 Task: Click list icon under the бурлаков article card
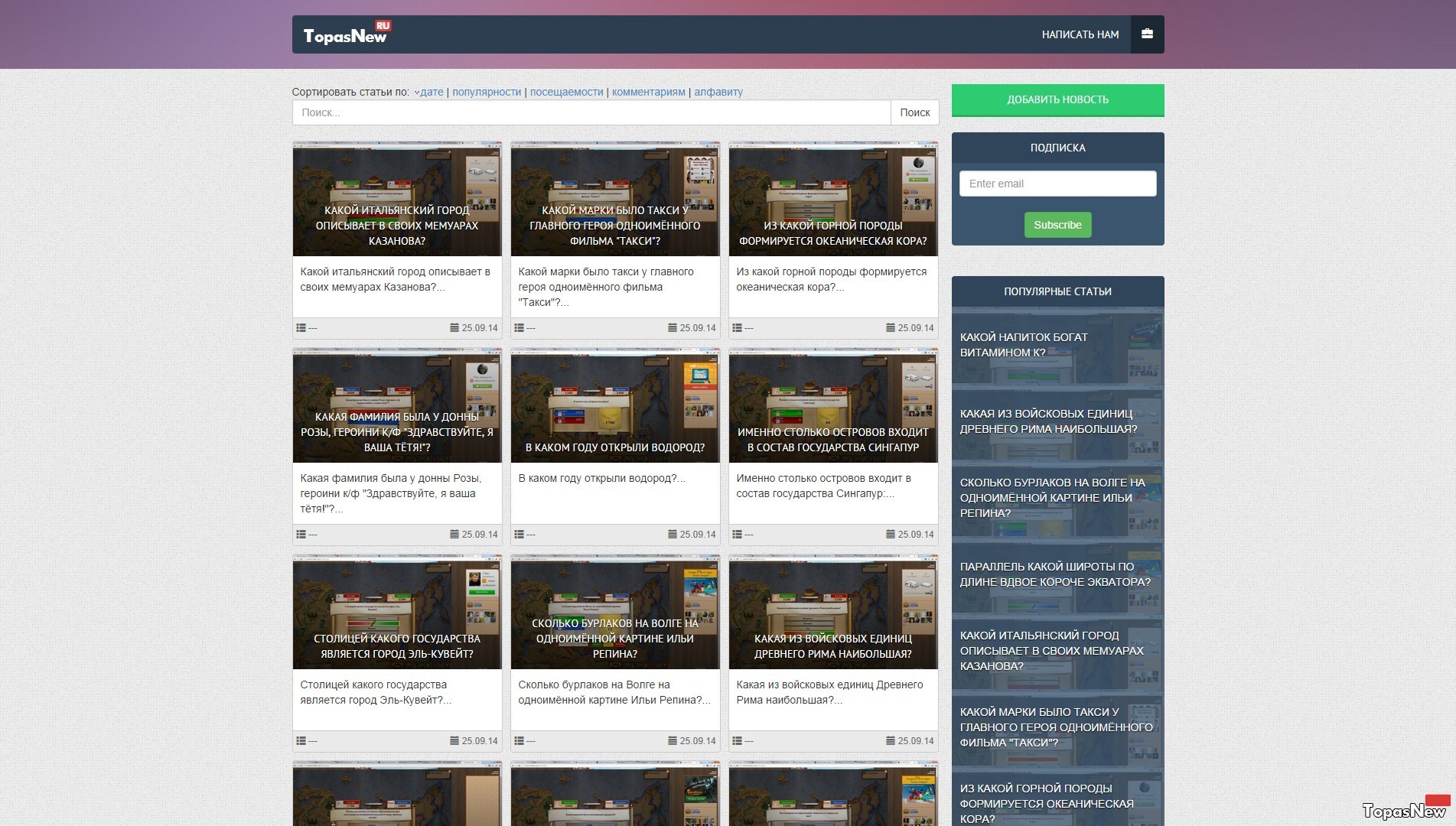tap(519, 741)
